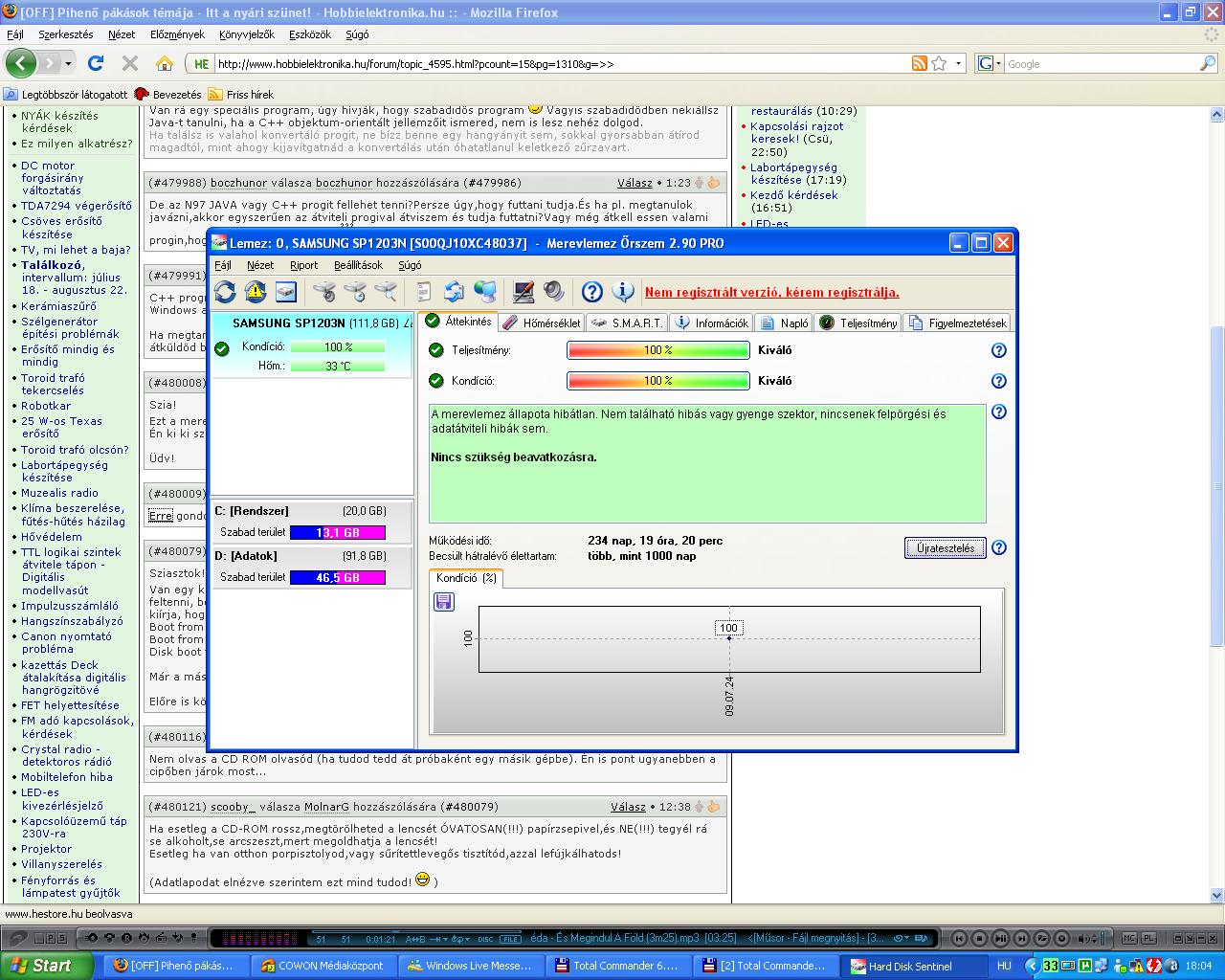The width and height of the screenshot is (1225, 980).
Task: Click the Firefox Stop loading icon
Action: pos(130,63)
